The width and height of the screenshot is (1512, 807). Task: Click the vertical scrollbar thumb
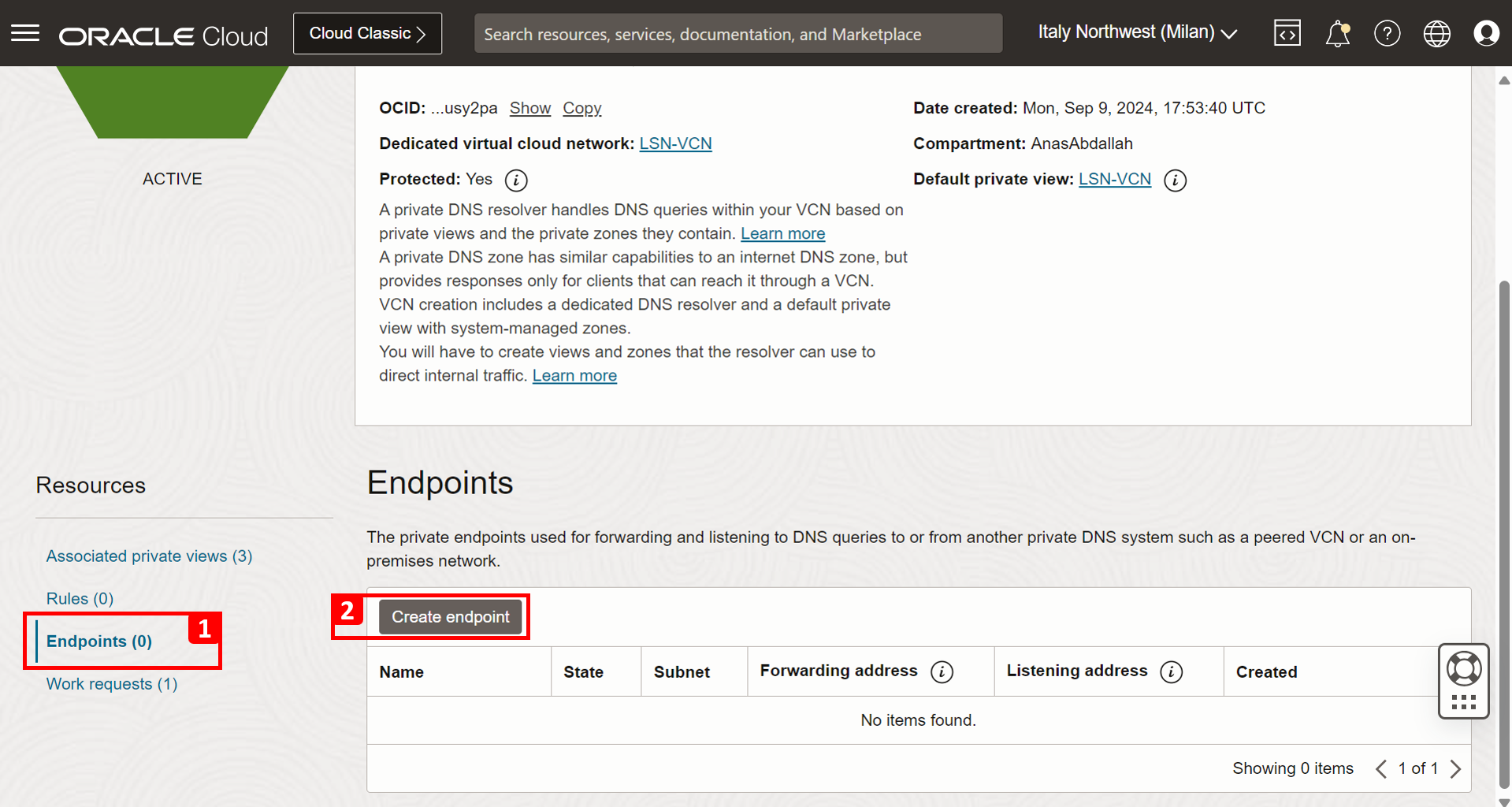coord(1504,534)
